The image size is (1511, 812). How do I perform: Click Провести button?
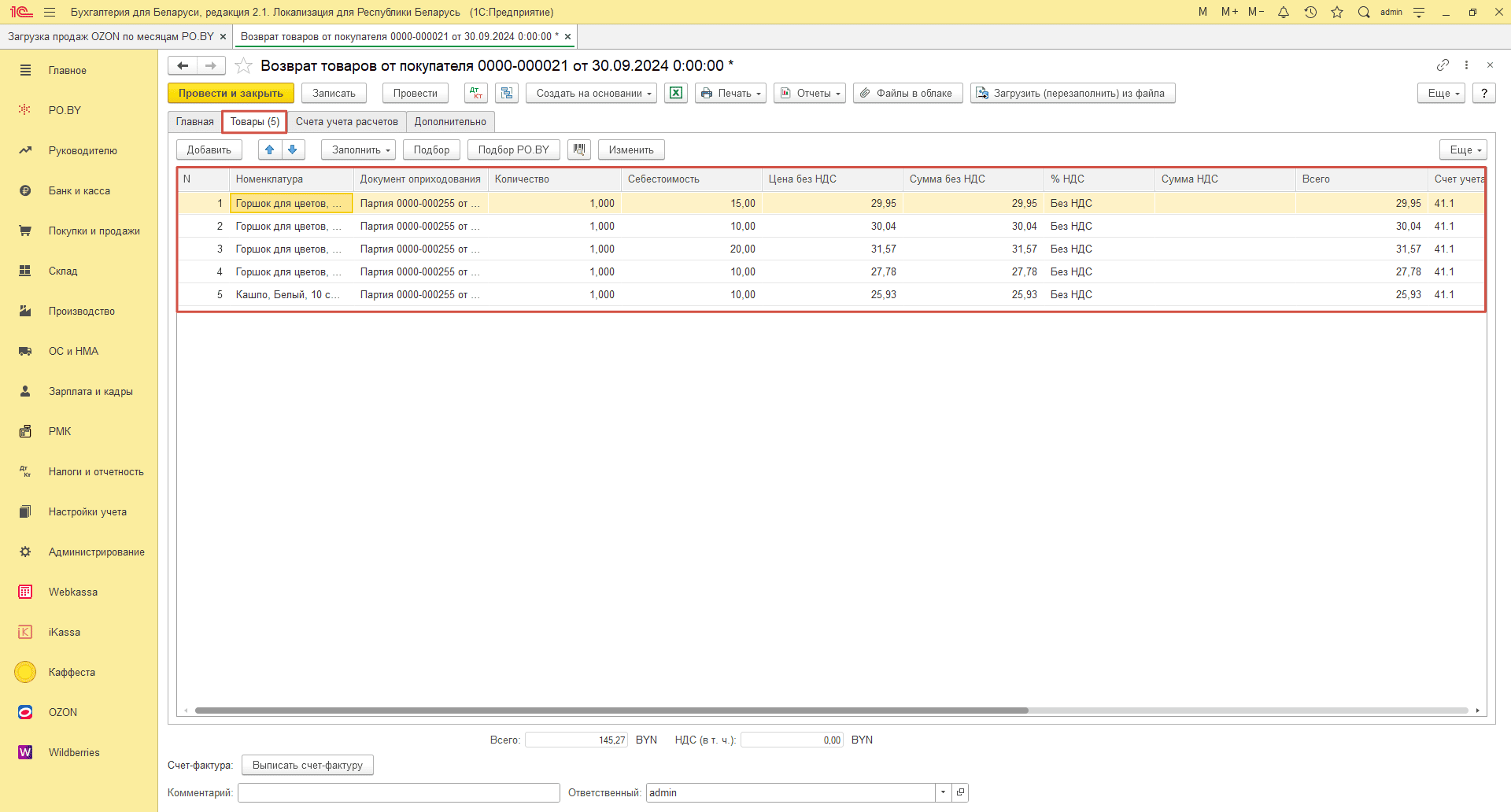[415, 93]
